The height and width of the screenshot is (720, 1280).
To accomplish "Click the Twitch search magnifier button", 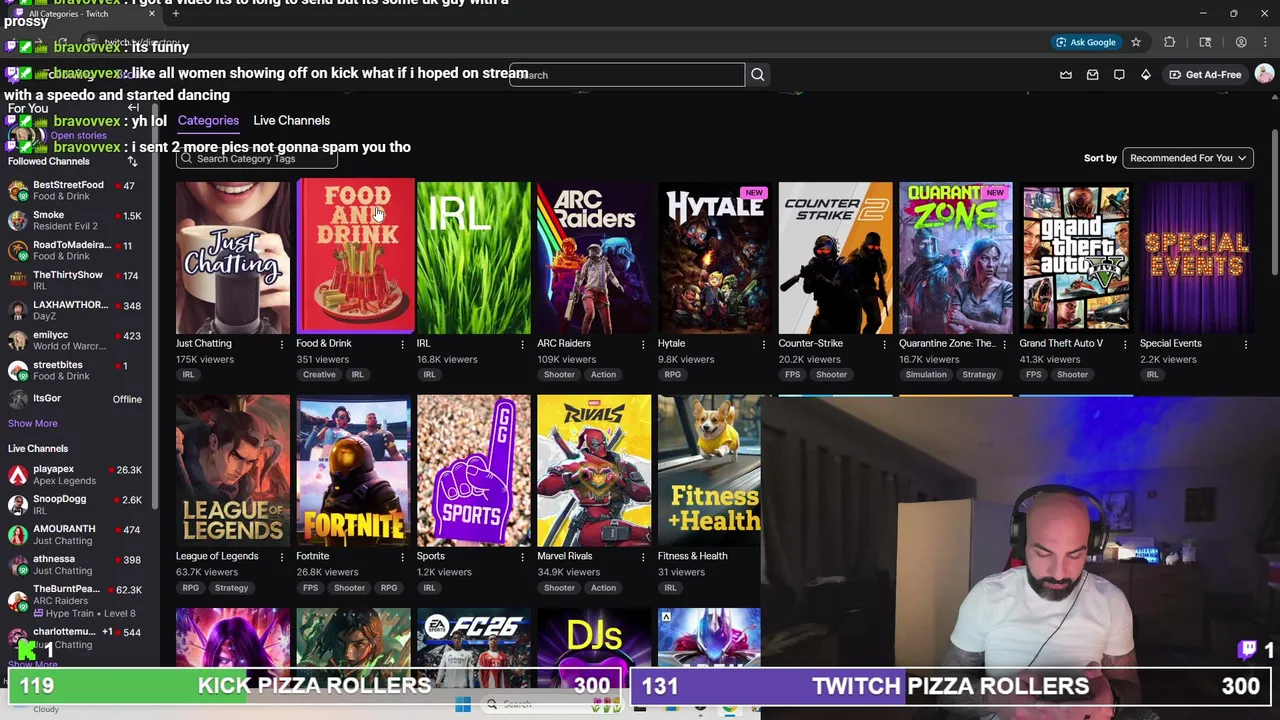I will pyautogui.click(x=758, y=75).
